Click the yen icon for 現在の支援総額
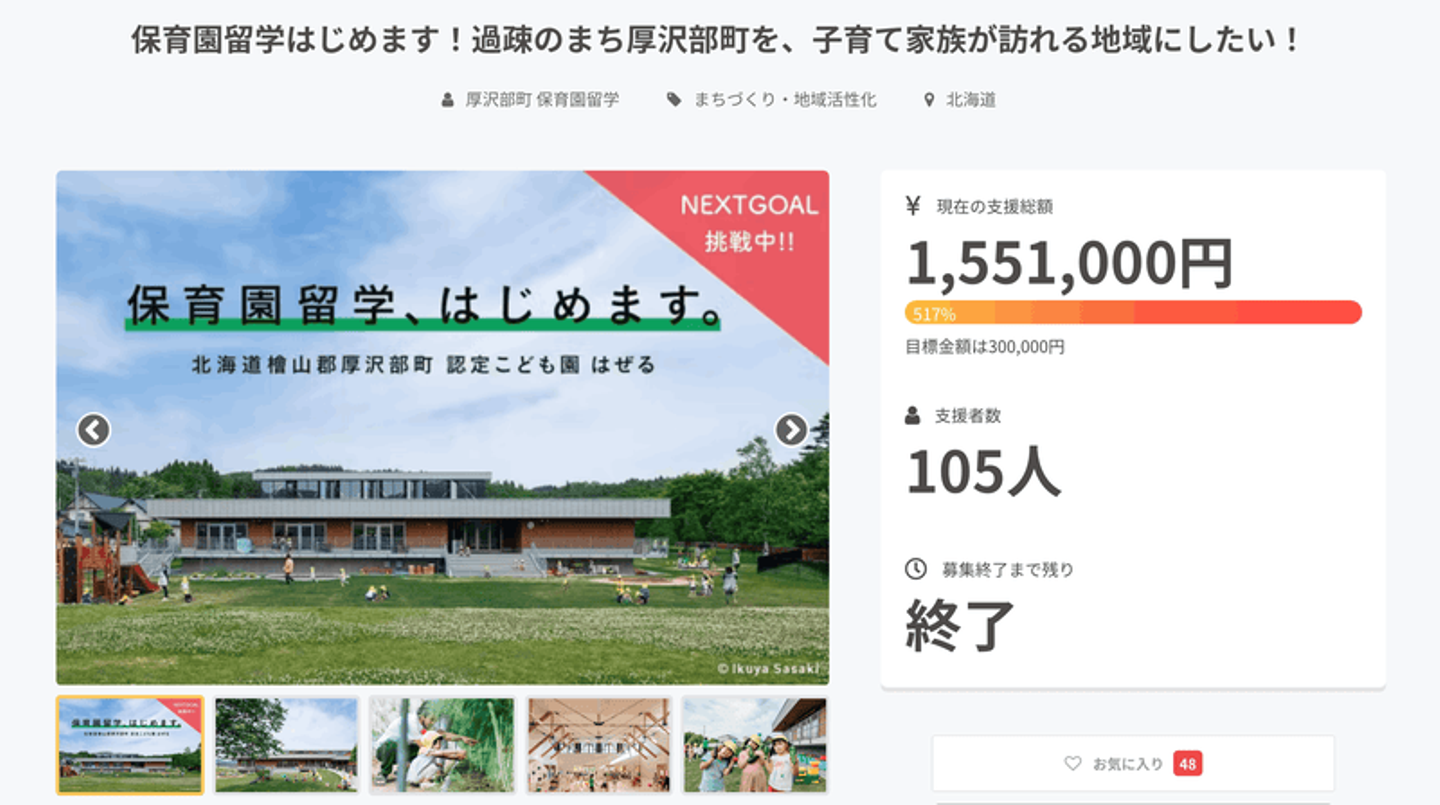This screenshot has height=805, width=1440. pyautogui.click(x=912, y=206)
